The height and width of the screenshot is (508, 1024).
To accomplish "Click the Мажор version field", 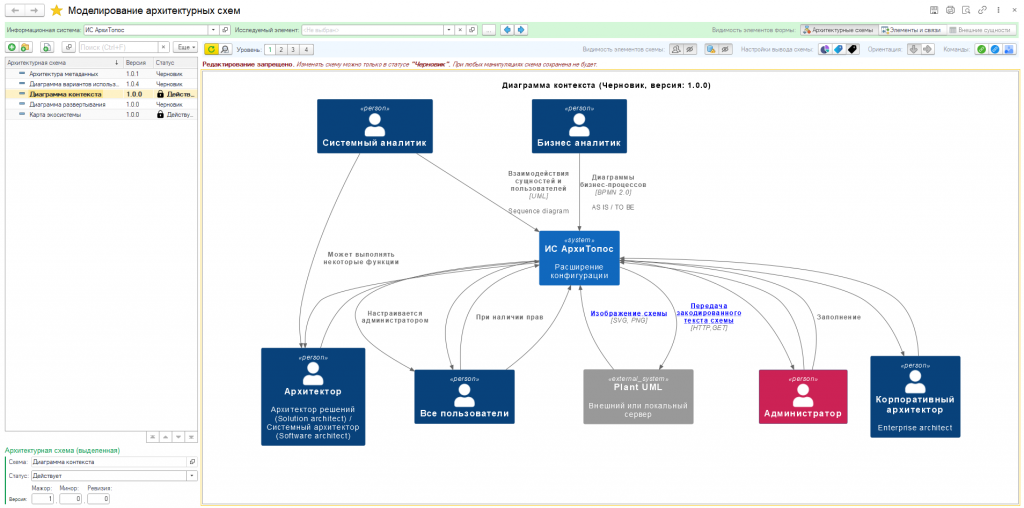I will (x=44, y=499).
